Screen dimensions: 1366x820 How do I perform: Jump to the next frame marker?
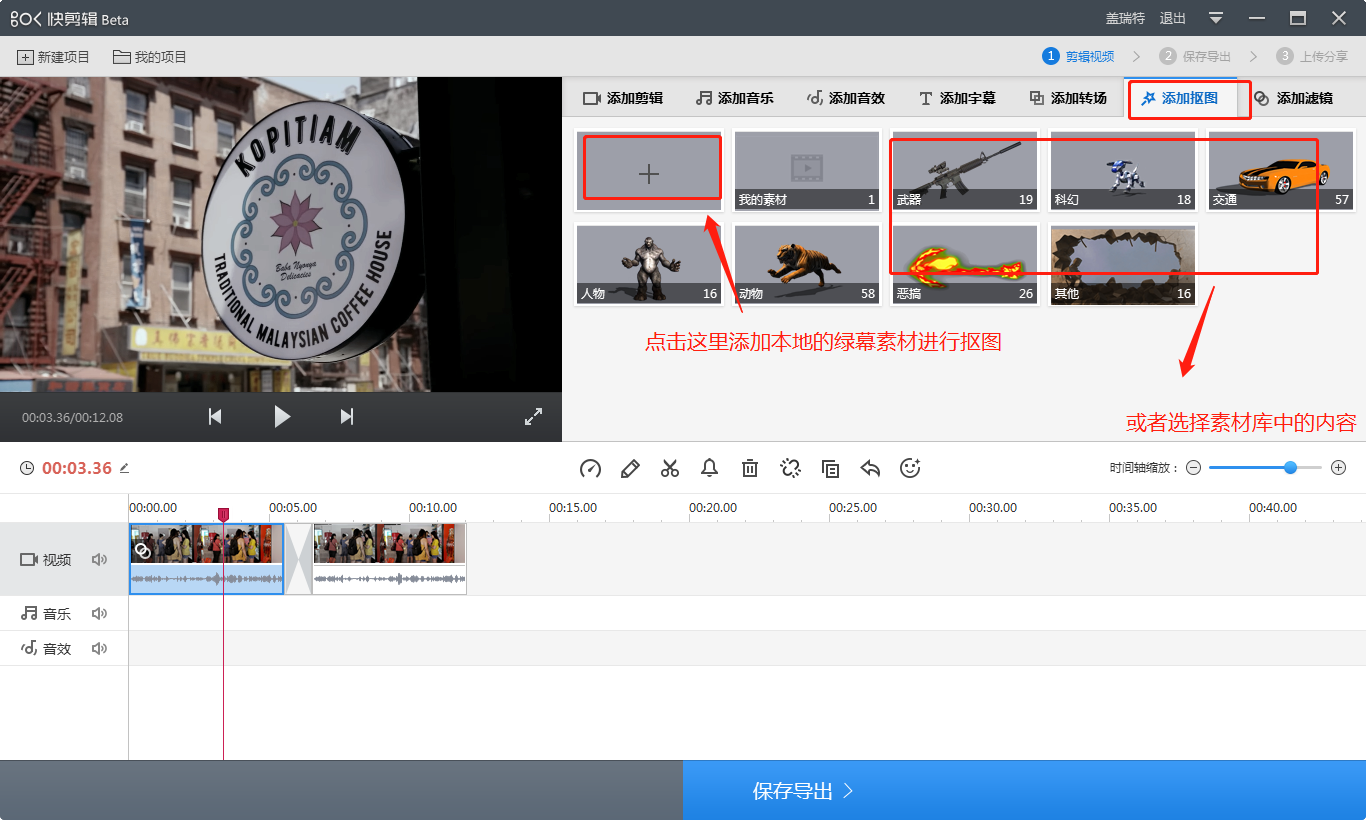pyautogui.click(x=347, y=417)
